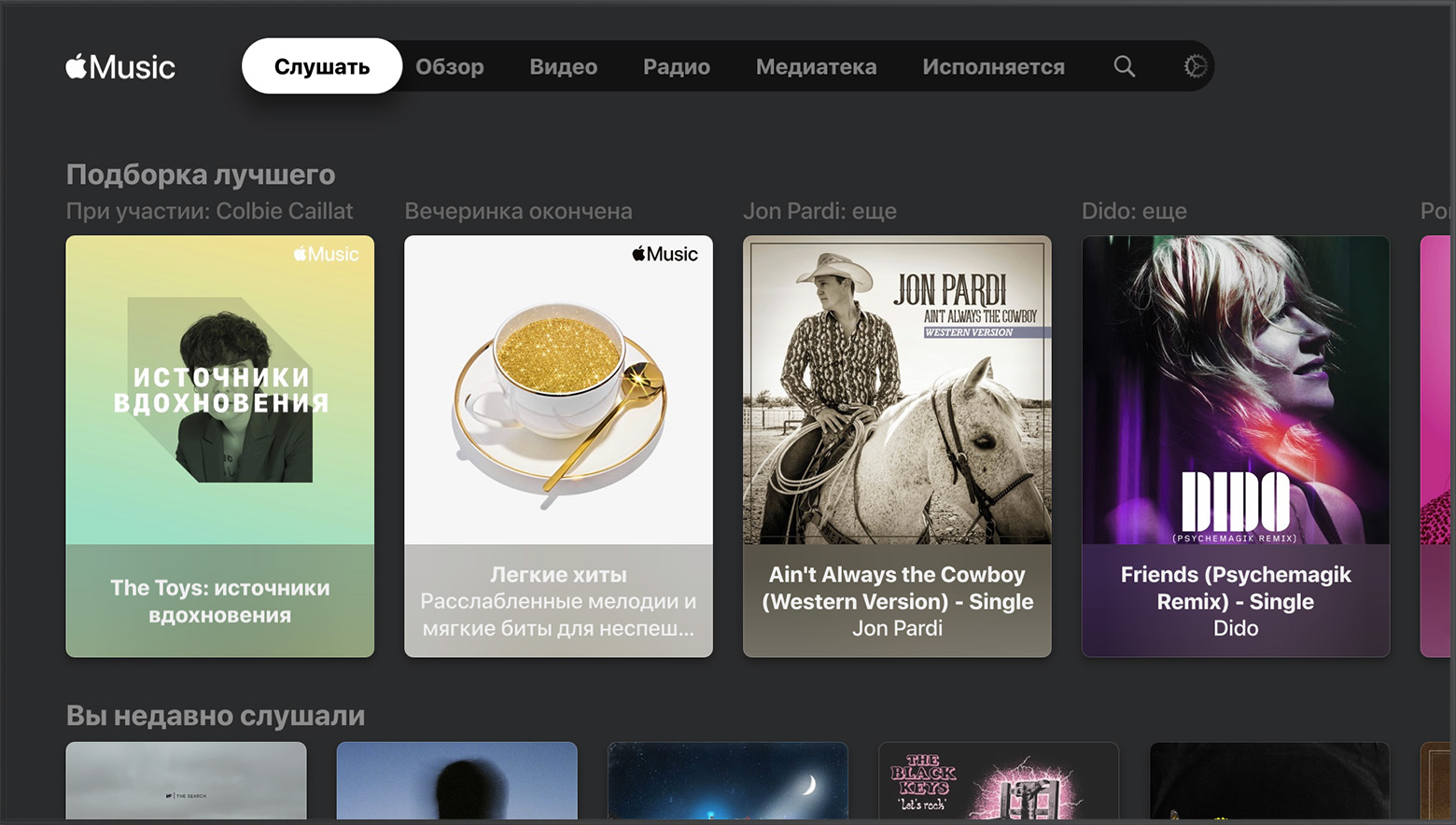Open the Медиатека tab

817,66
